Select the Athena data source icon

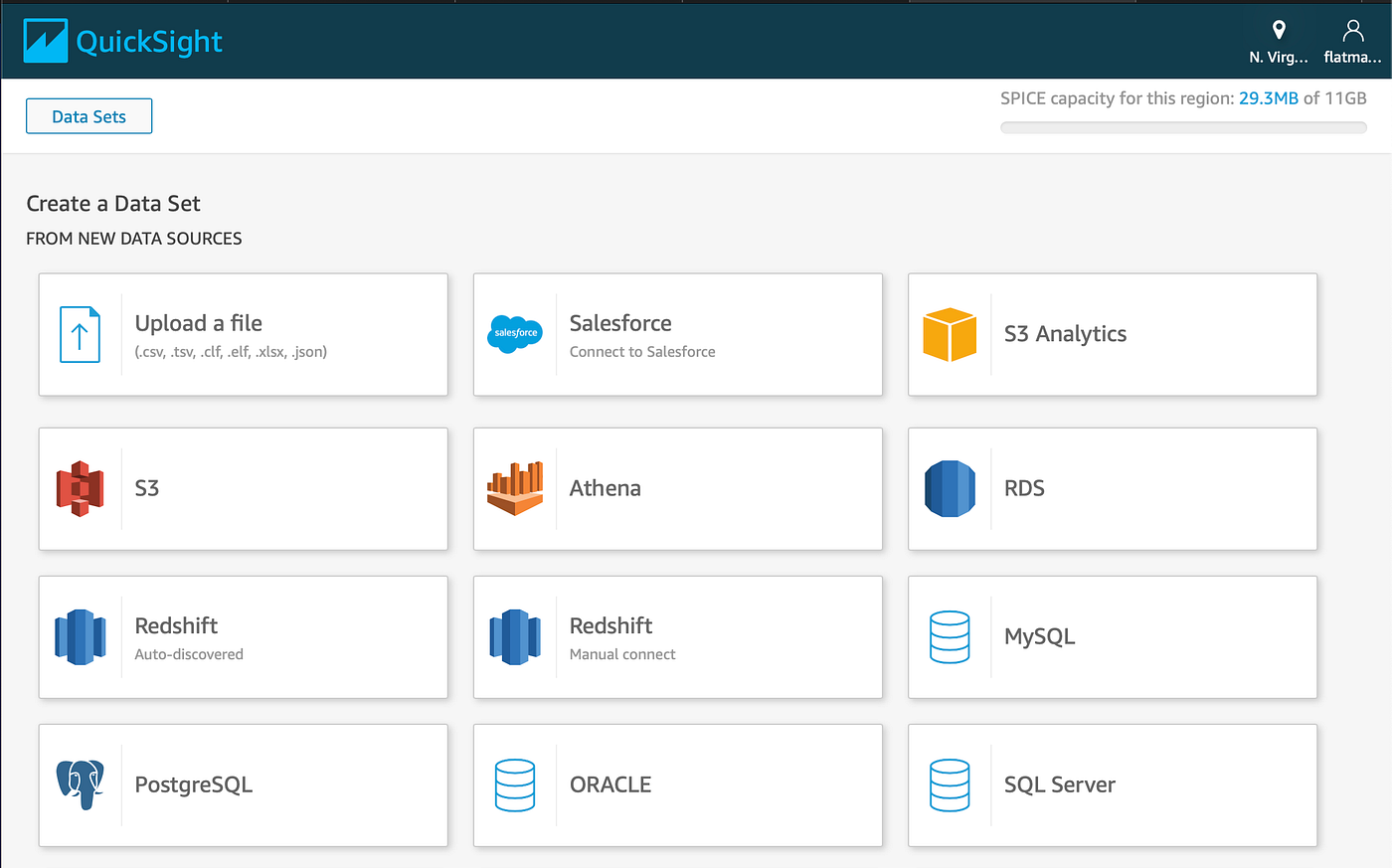pos(515,488)
